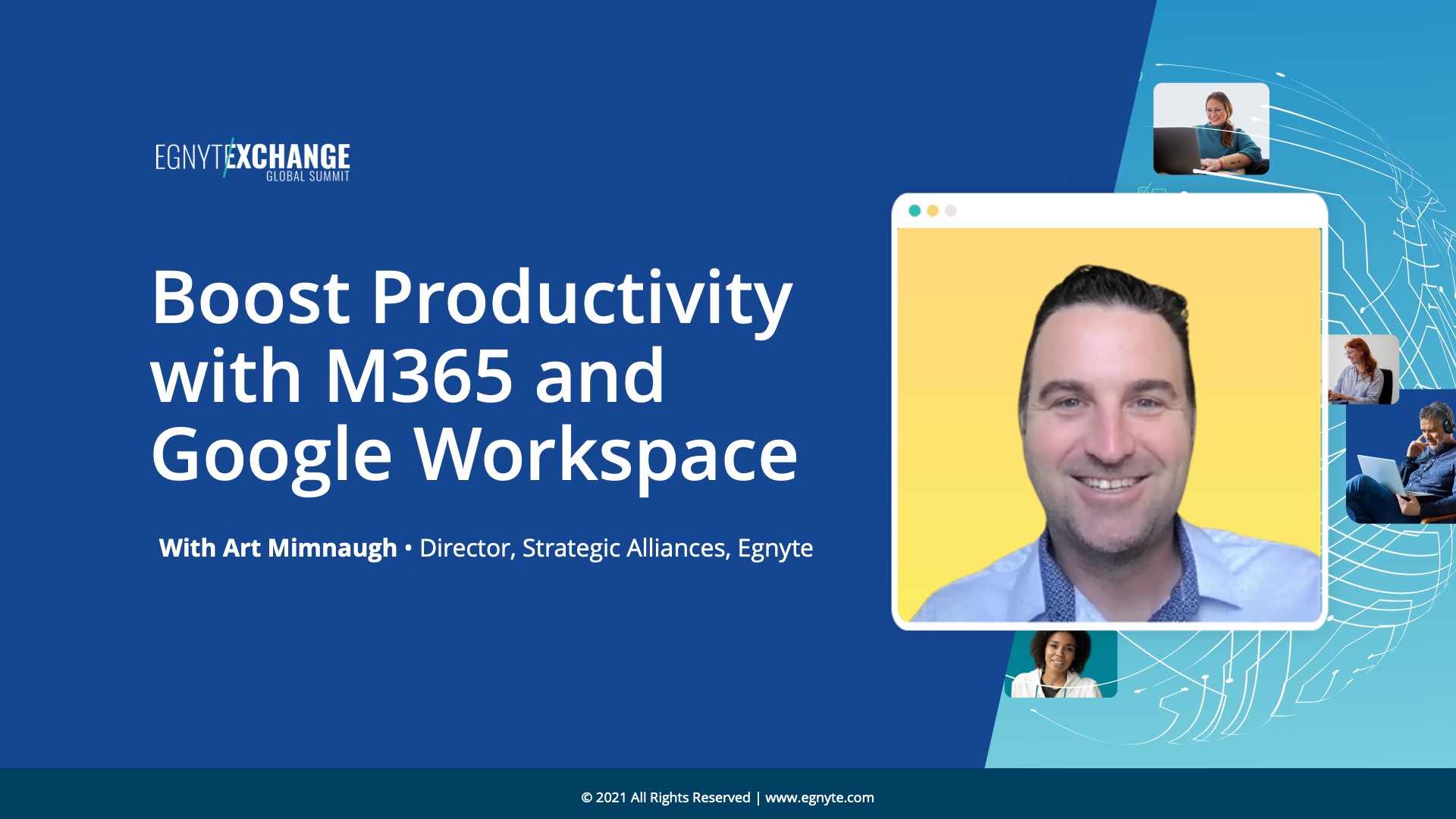Click the gray dot in window header
1456x819 pixels.
(951, 211)
